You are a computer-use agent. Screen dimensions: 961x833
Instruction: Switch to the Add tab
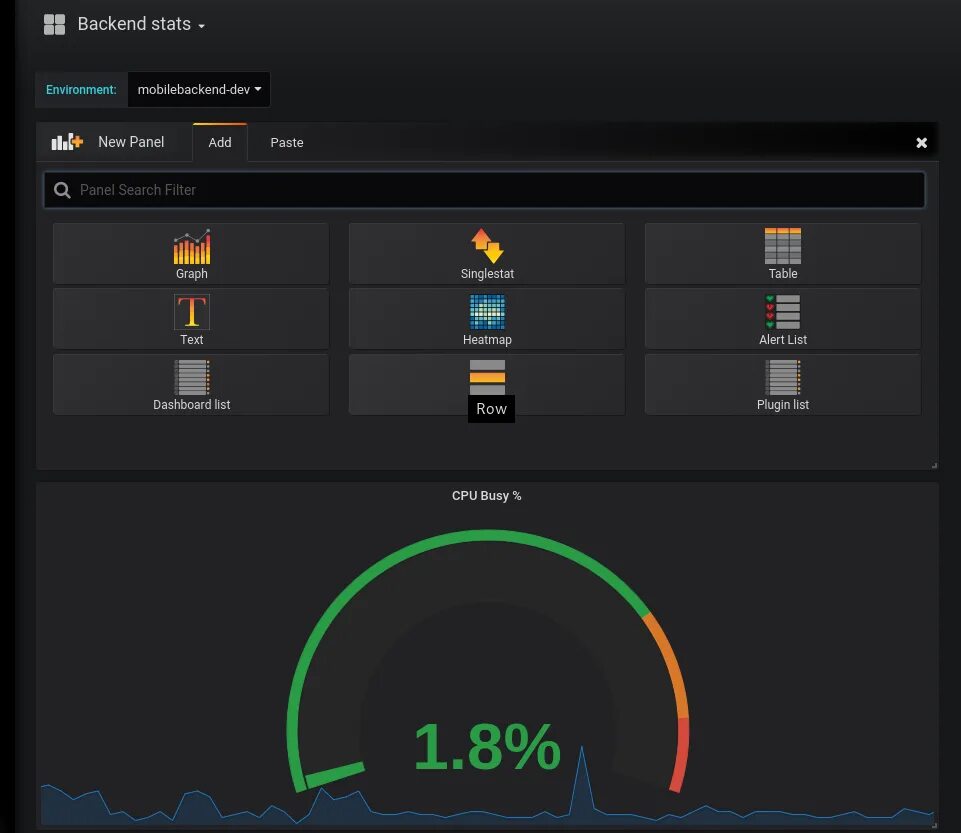pyautogui.click(x=220, y=143)
